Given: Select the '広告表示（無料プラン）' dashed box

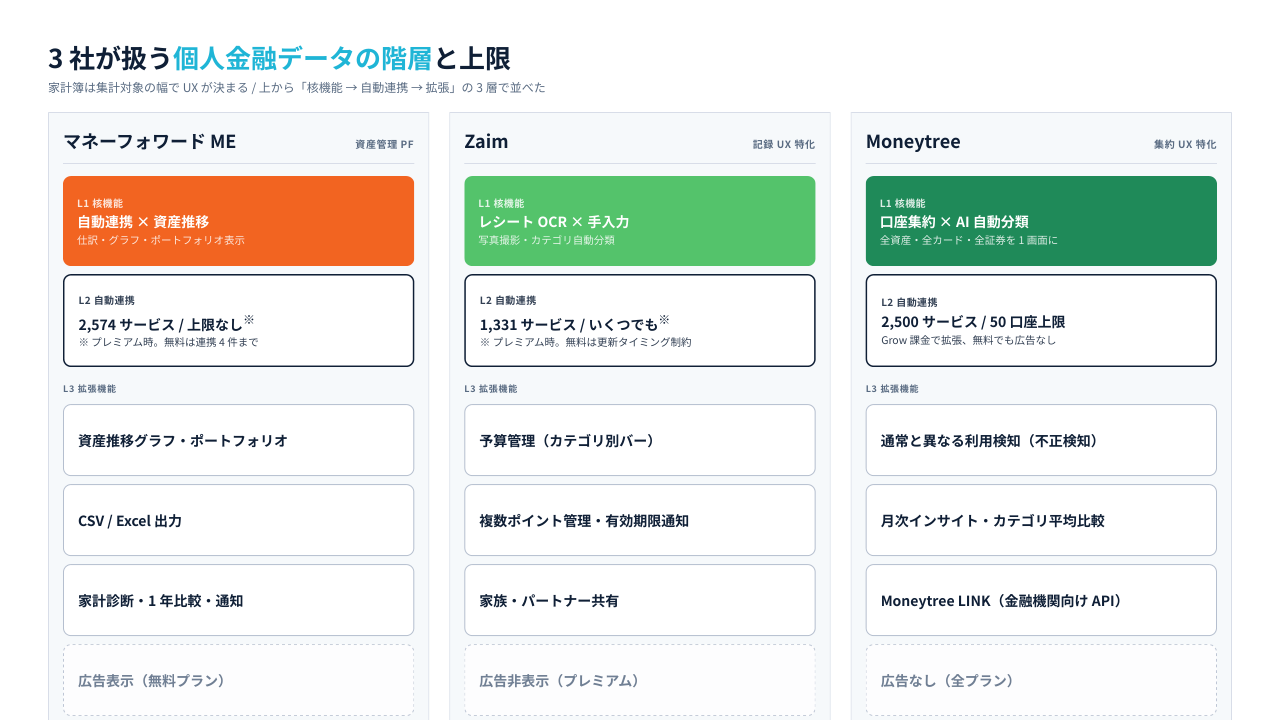Looking at the screenshot, I should [x=238, y=680].
